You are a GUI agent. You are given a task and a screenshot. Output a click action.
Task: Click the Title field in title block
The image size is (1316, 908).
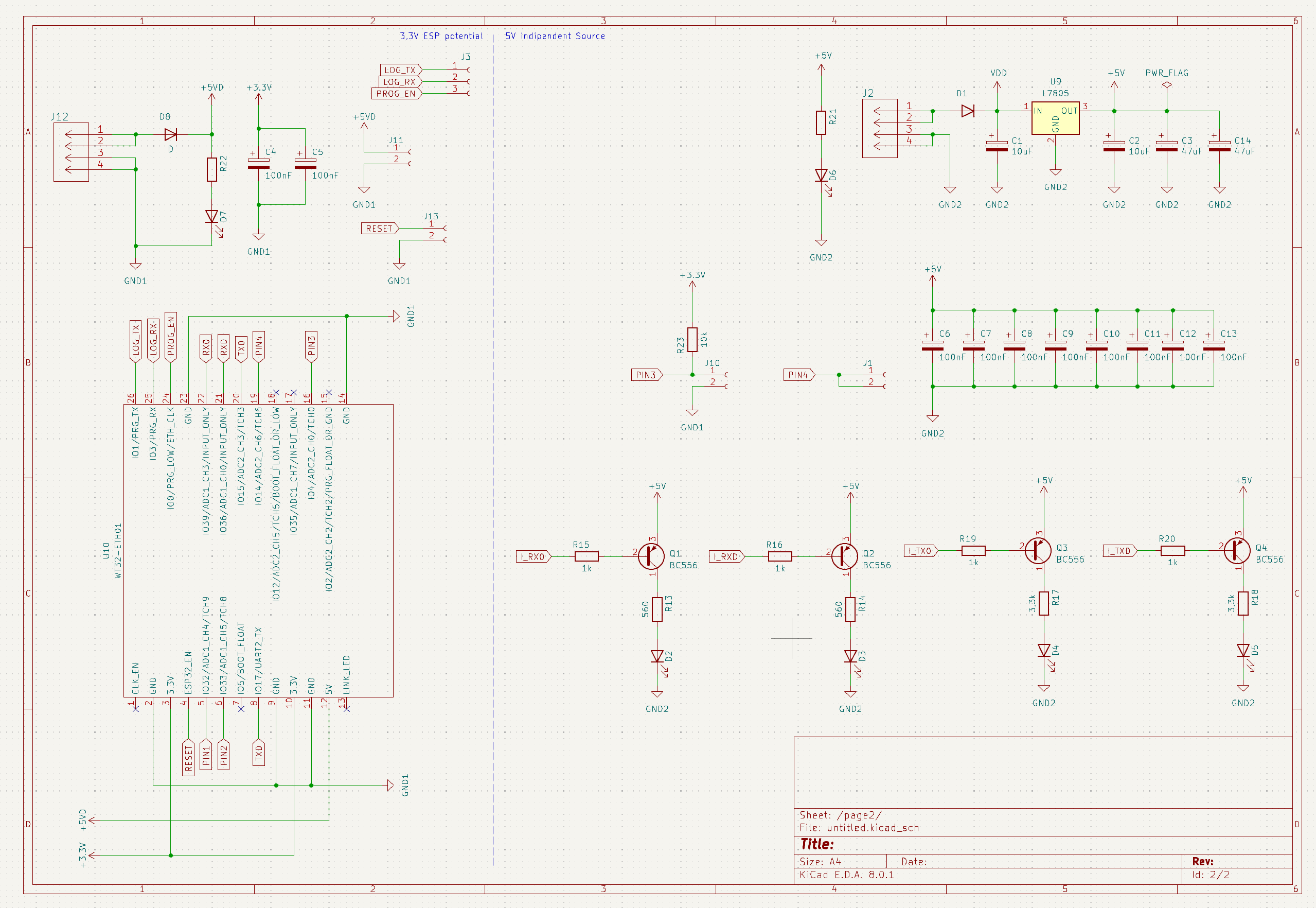pyautogui.click(x=817, y=844)
